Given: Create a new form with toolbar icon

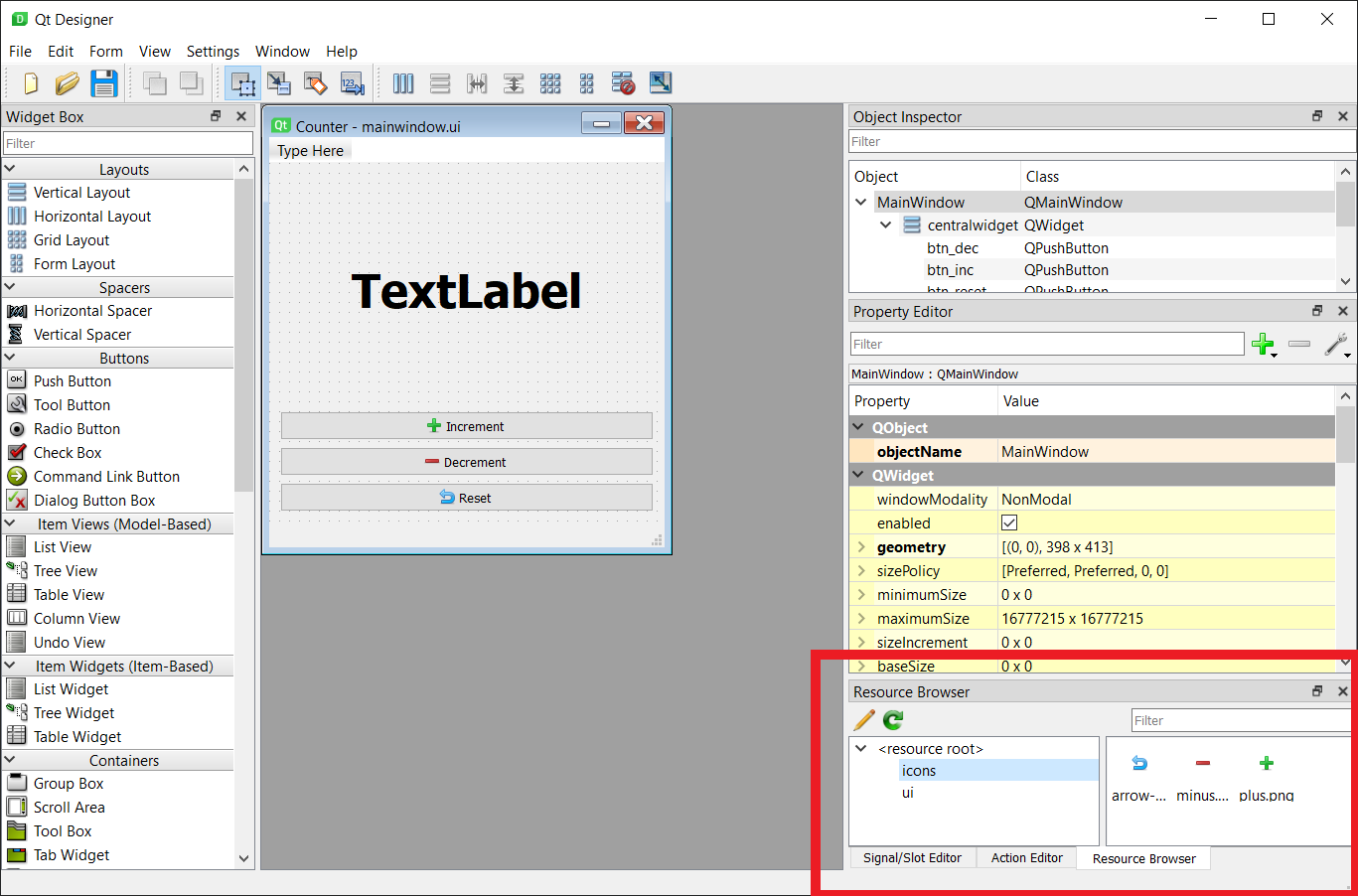Looking at the screenshot, I should point(31,83).
